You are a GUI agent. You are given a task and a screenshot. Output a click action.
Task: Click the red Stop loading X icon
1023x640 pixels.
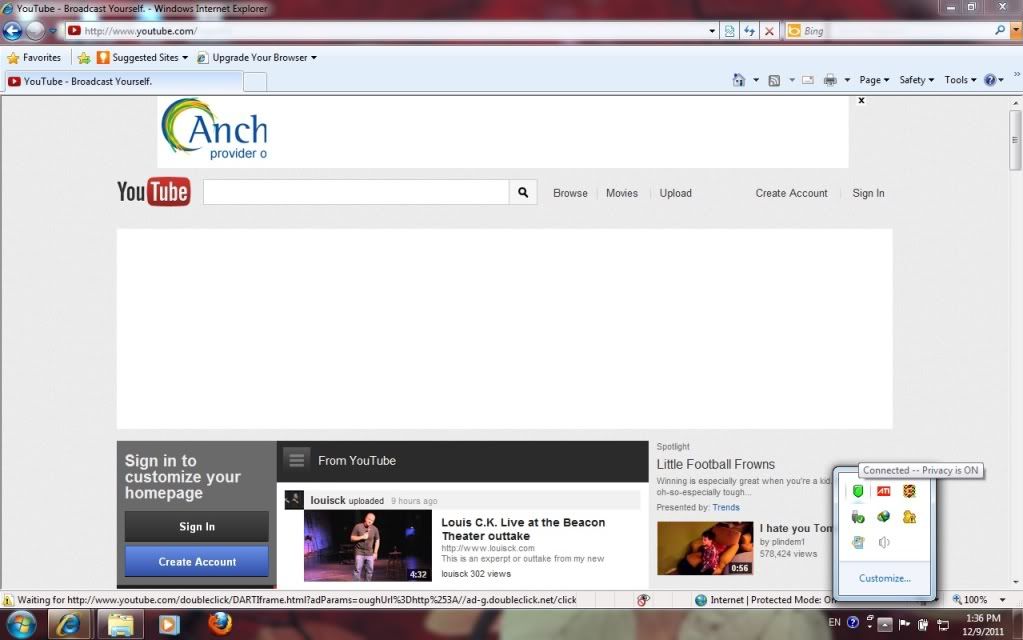coord(769,31)
